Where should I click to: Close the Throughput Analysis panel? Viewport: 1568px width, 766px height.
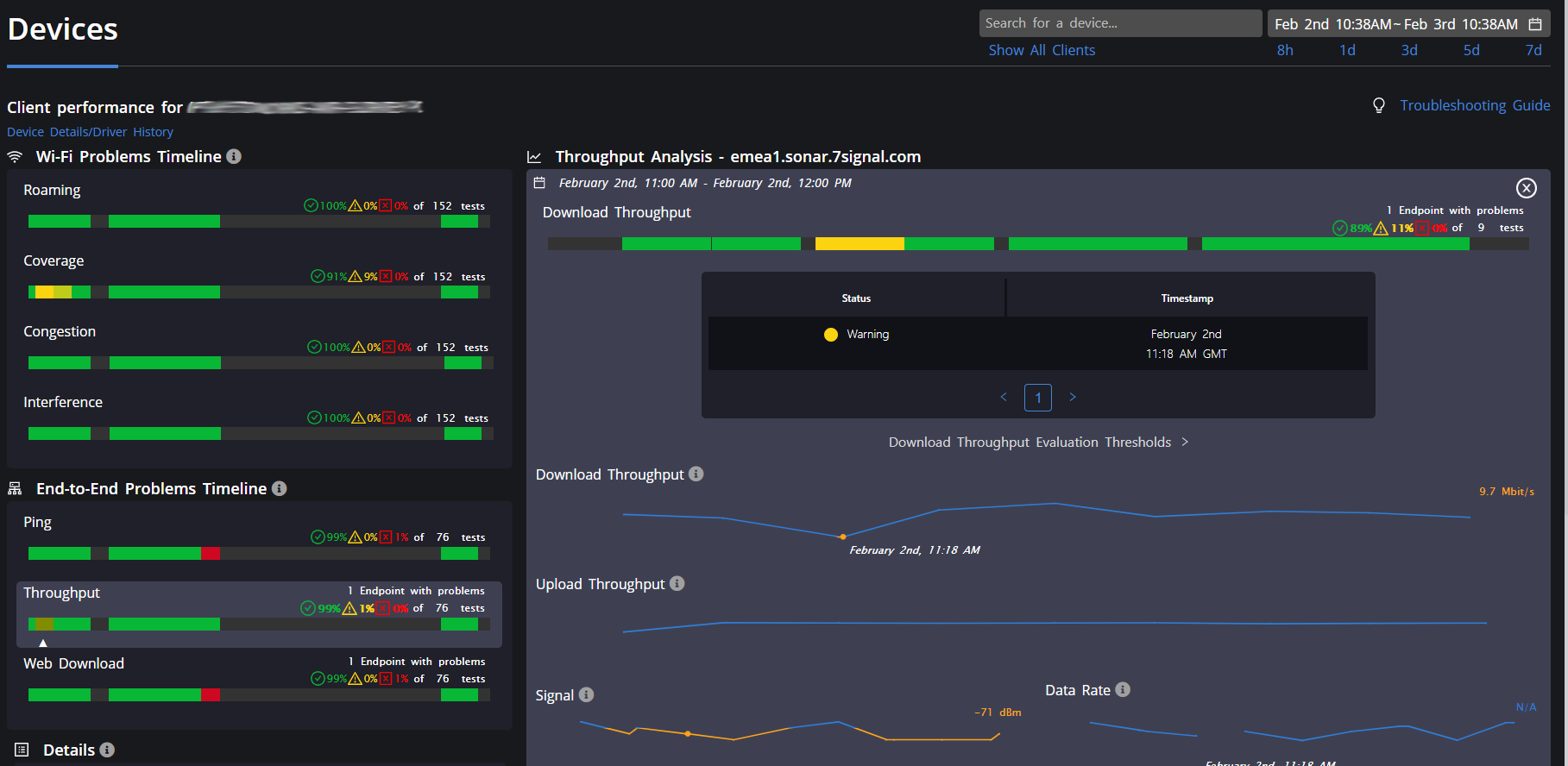coord(1526,188)
